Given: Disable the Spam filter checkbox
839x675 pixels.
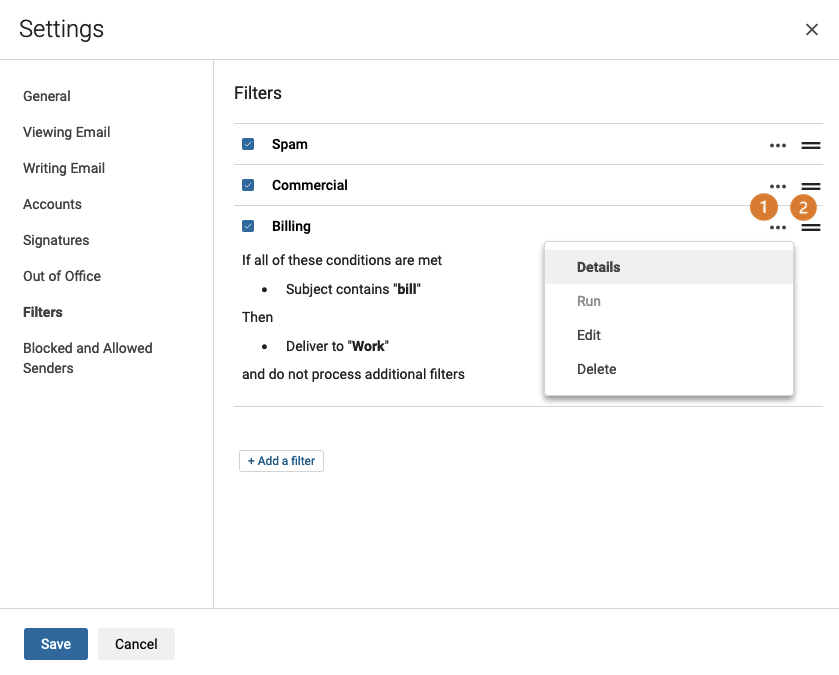Looking at the screenshot, I should pyautogui.click(x=247, y=144).
